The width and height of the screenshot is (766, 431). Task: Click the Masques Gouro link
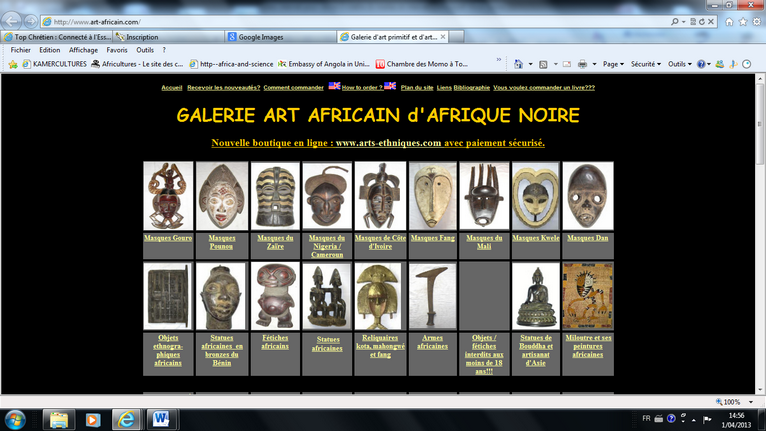(x=168, y=238)
